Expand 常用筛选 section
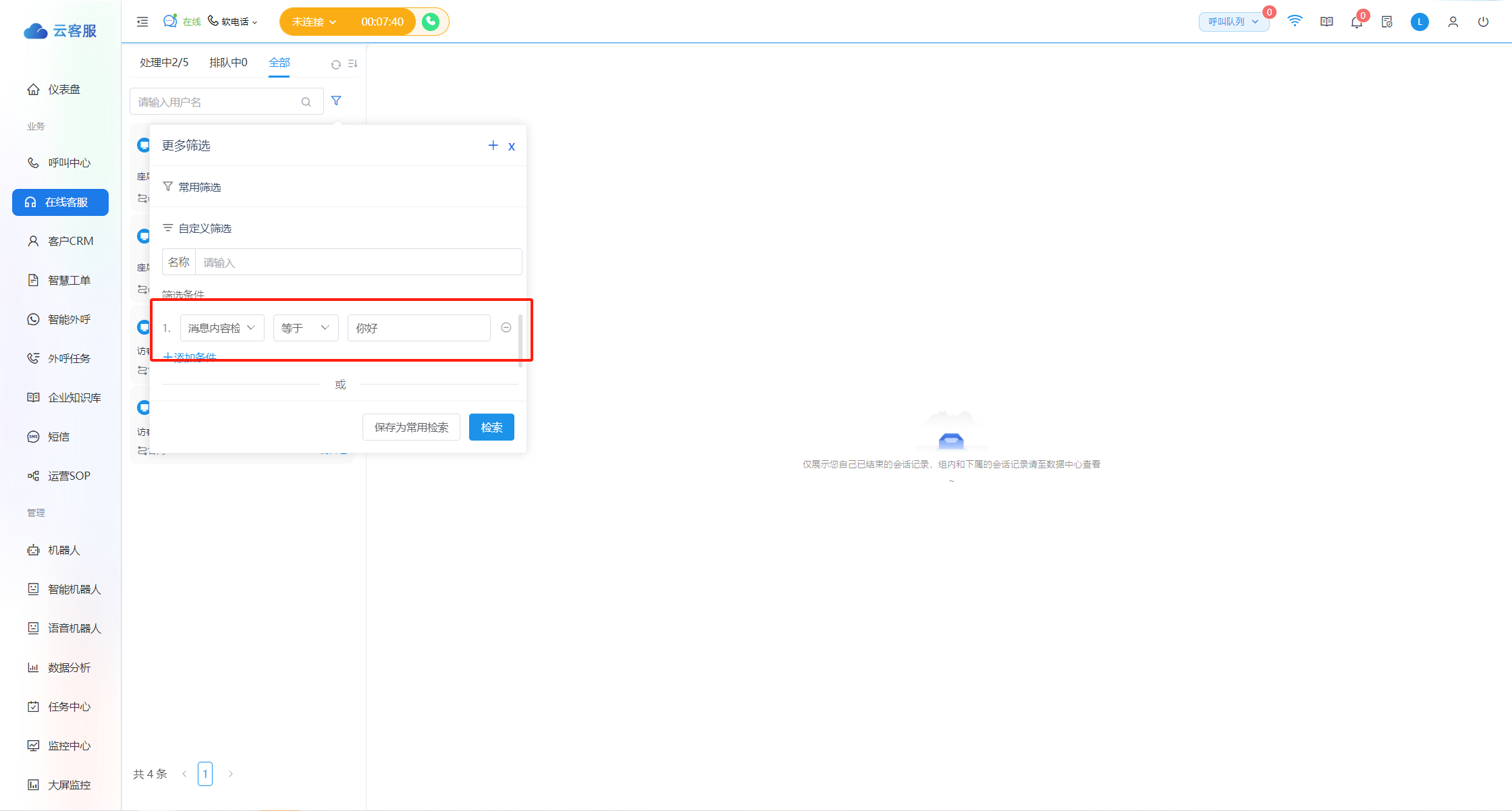Screen dimensions: 1512x811 [192, 187]
